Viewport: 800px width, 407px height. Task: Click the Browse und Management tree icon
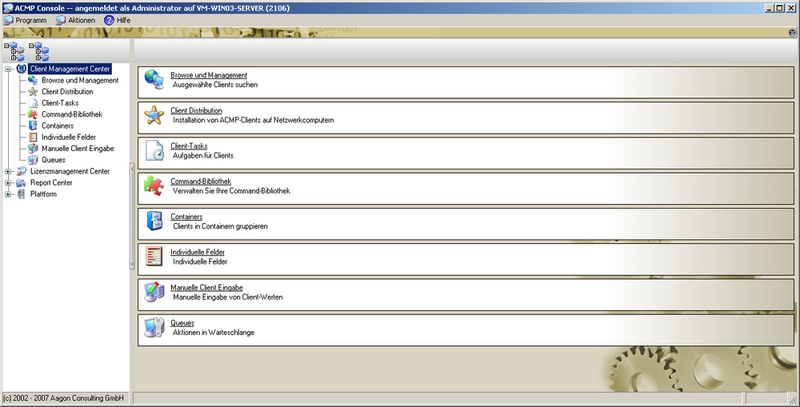[33, 80]
